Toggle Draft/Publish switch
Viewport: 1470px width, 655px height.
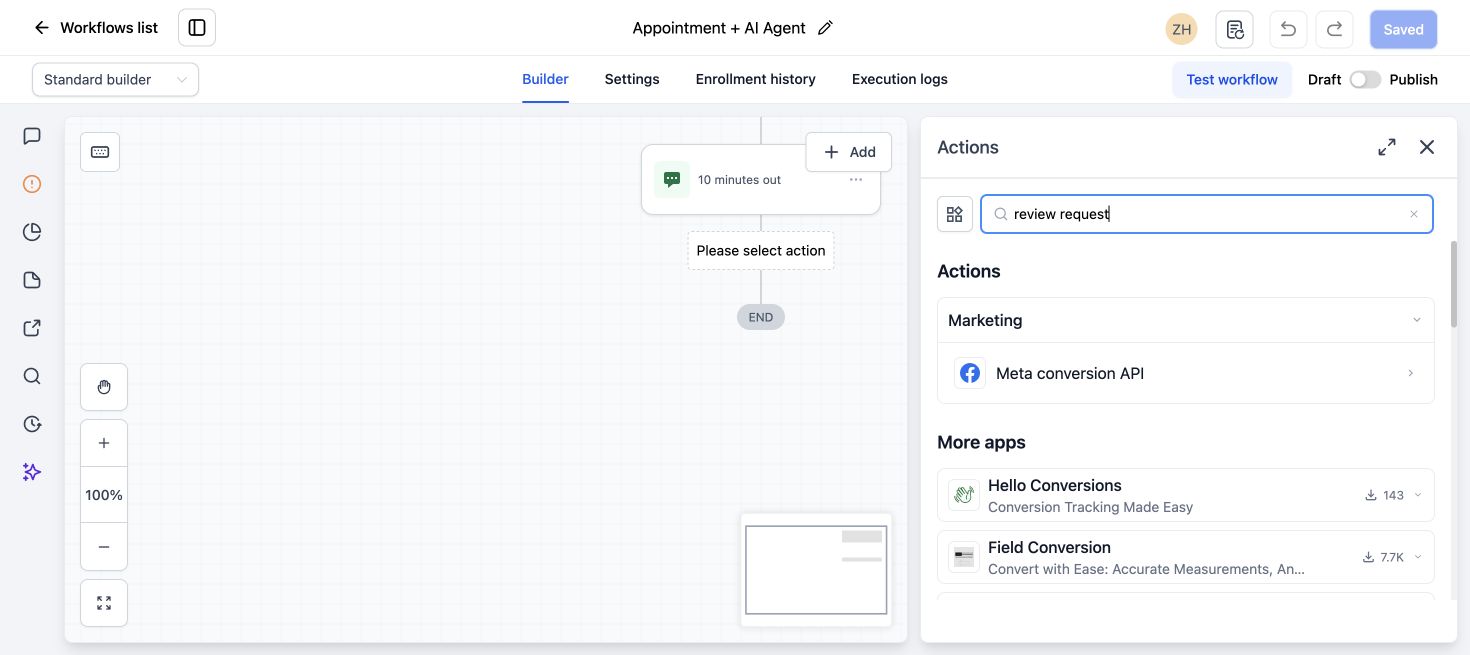(1365, 80)
